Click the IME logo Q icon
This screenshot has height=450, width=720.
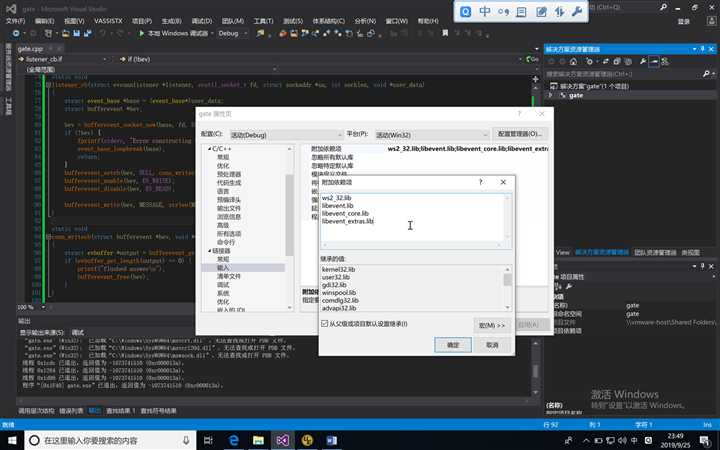click(x=465, y=11)
